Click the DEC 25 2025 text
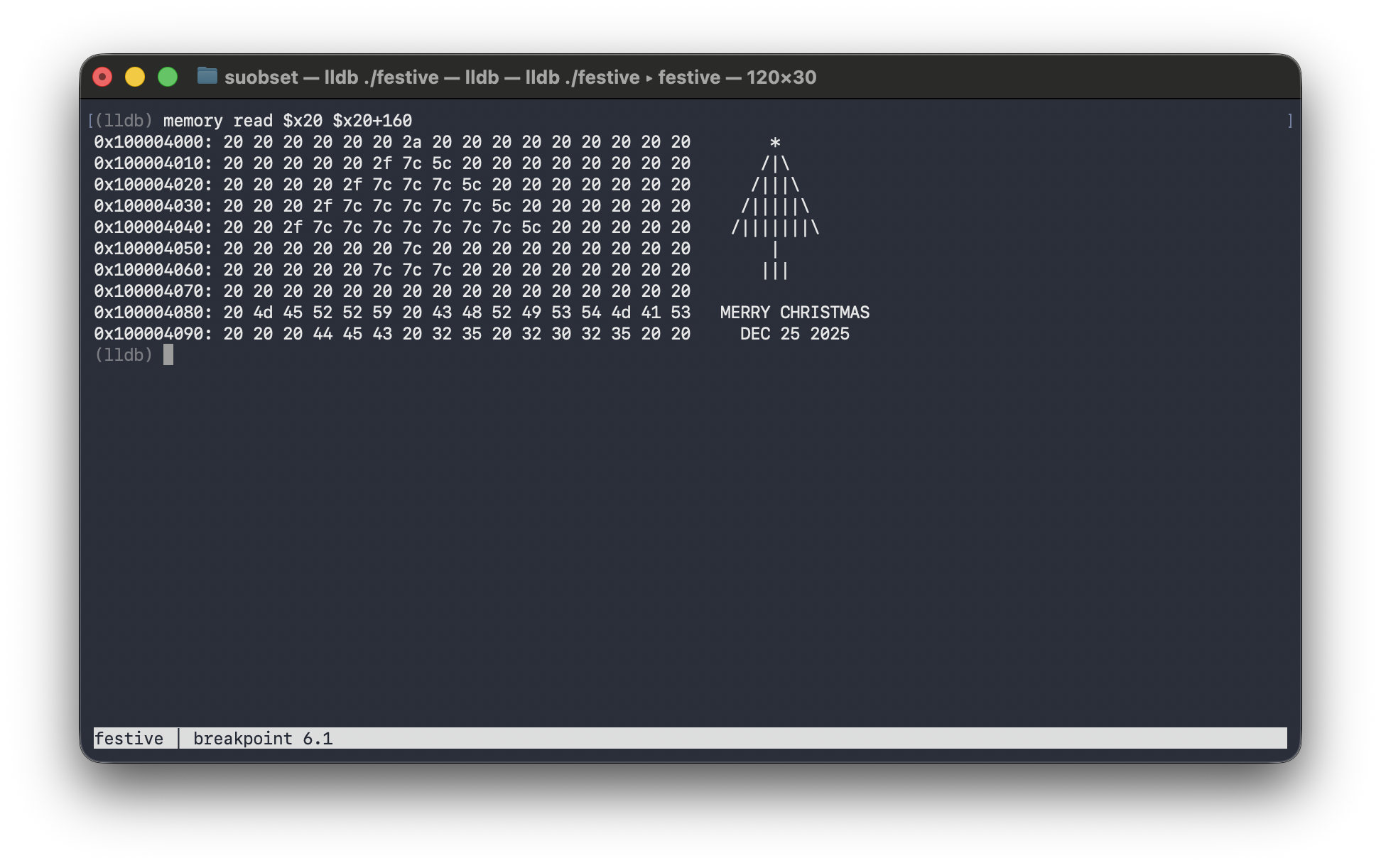 [794, 333]
